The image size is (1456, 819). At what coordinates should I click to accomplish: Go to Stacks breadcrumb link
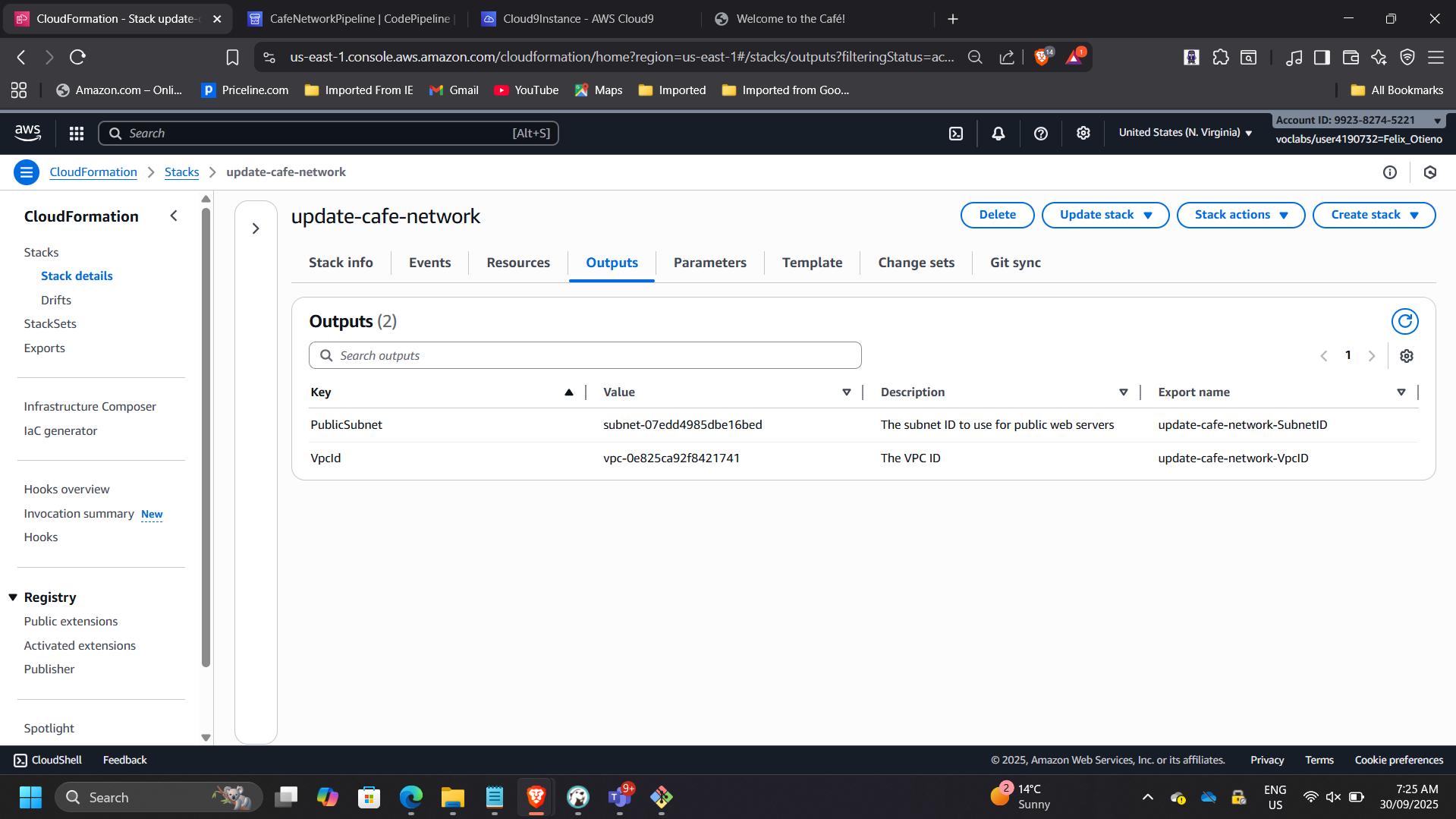pos(181,172)
